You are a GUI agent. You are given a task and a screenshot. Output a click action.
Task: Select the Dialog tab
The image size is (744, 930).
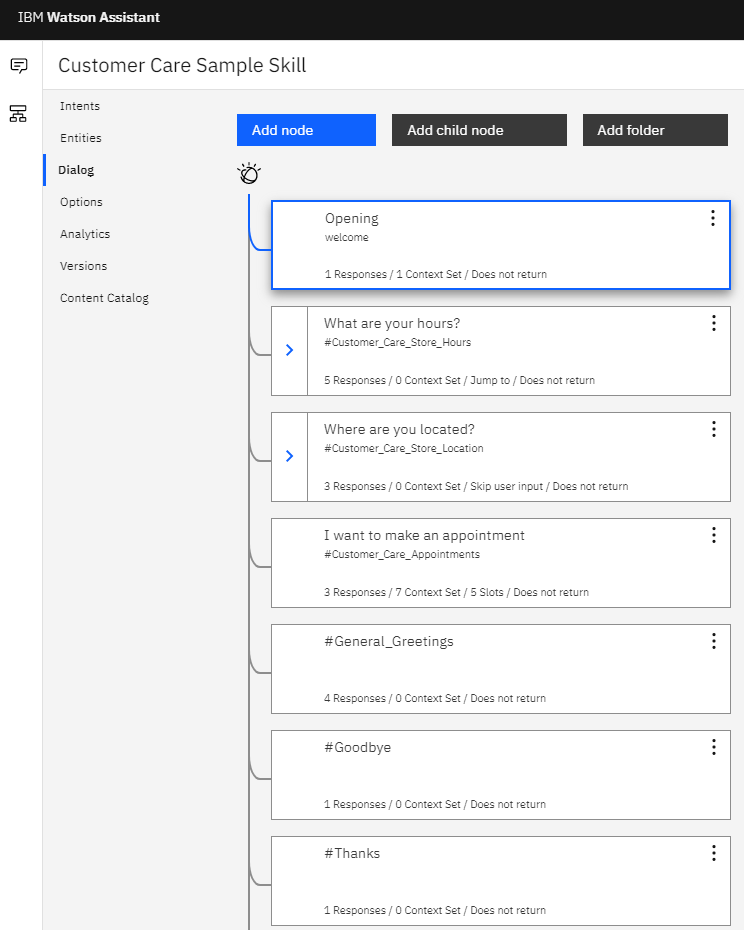click(x=76, y=170)
